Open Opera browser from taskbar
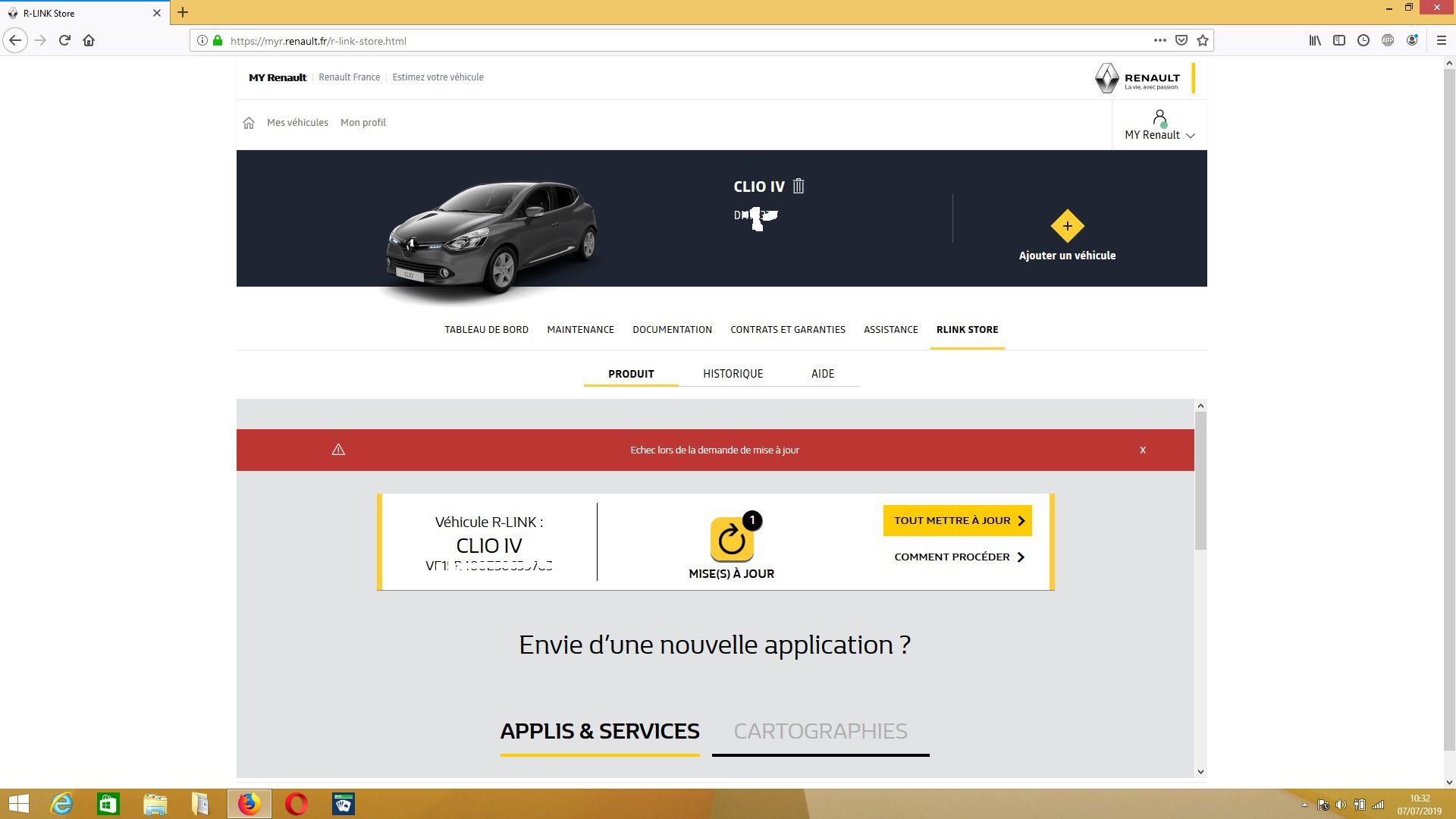This screenshot has height=819, width=1456. coord(297,804)
